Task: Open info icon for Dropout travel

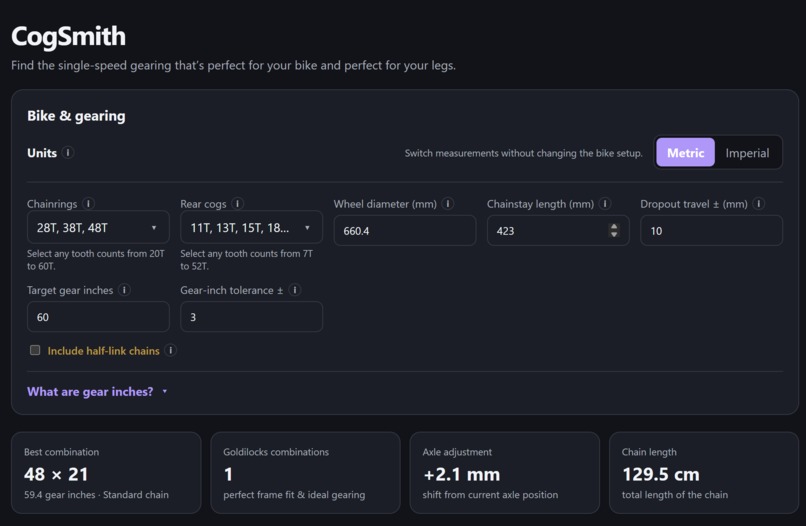Action: coord(759,204)
